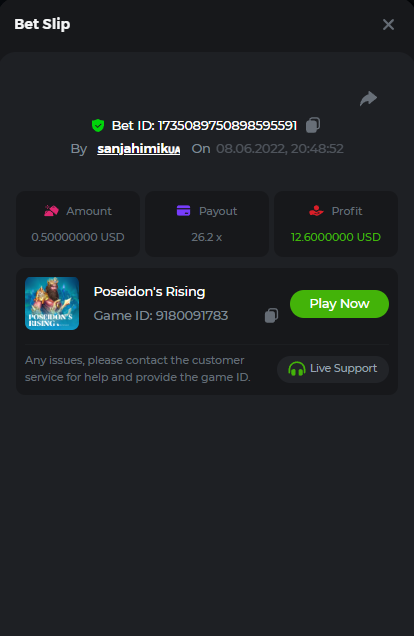This screenshot has height=636, width=414.
Task: Copy the Game ID 9180091783
Action: pyautogui.click(x=271, y=315)
